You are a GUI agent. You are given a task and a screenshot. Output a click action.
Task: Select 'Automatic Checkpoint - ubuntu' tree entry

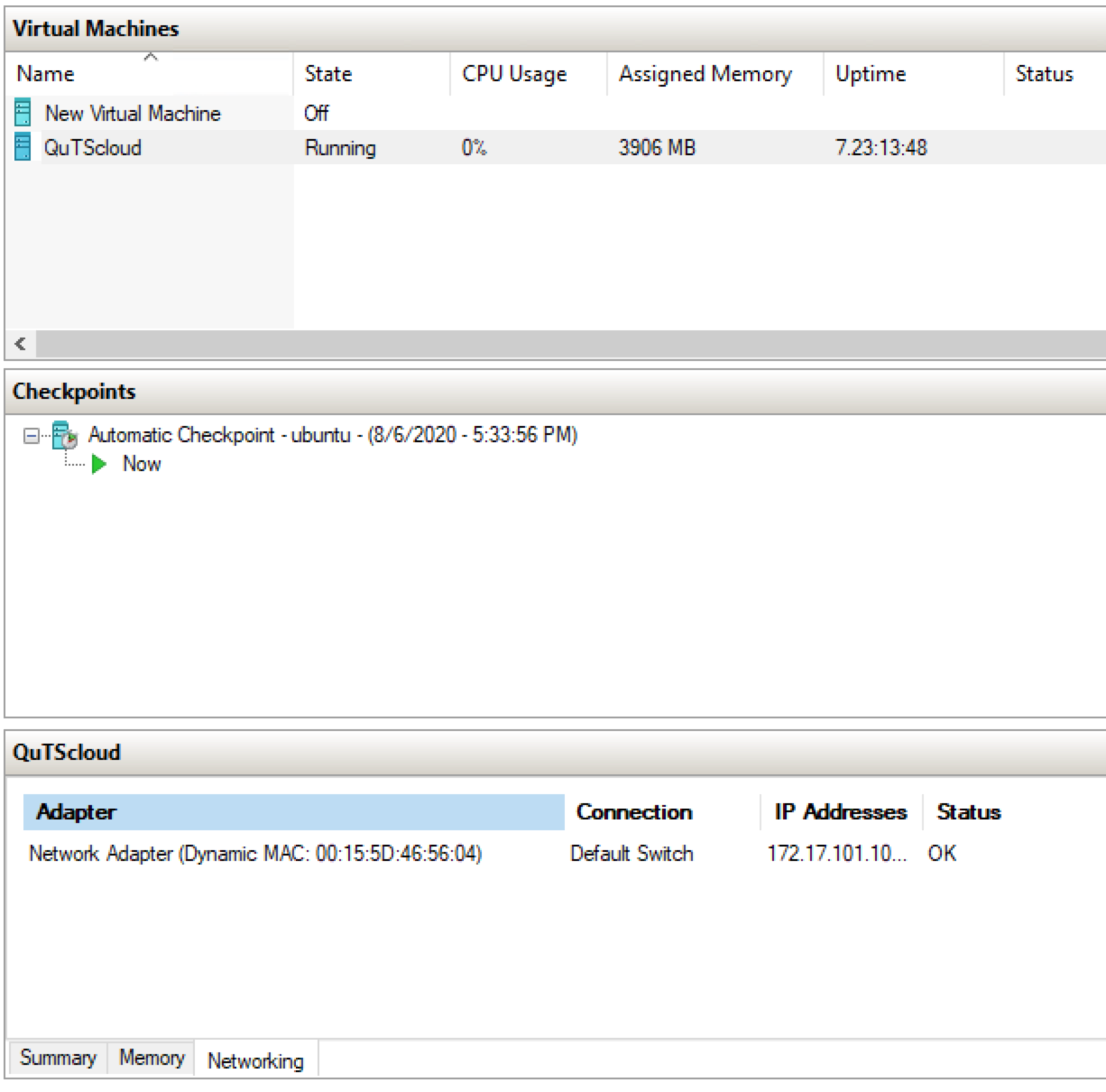[x=333, y=435]
